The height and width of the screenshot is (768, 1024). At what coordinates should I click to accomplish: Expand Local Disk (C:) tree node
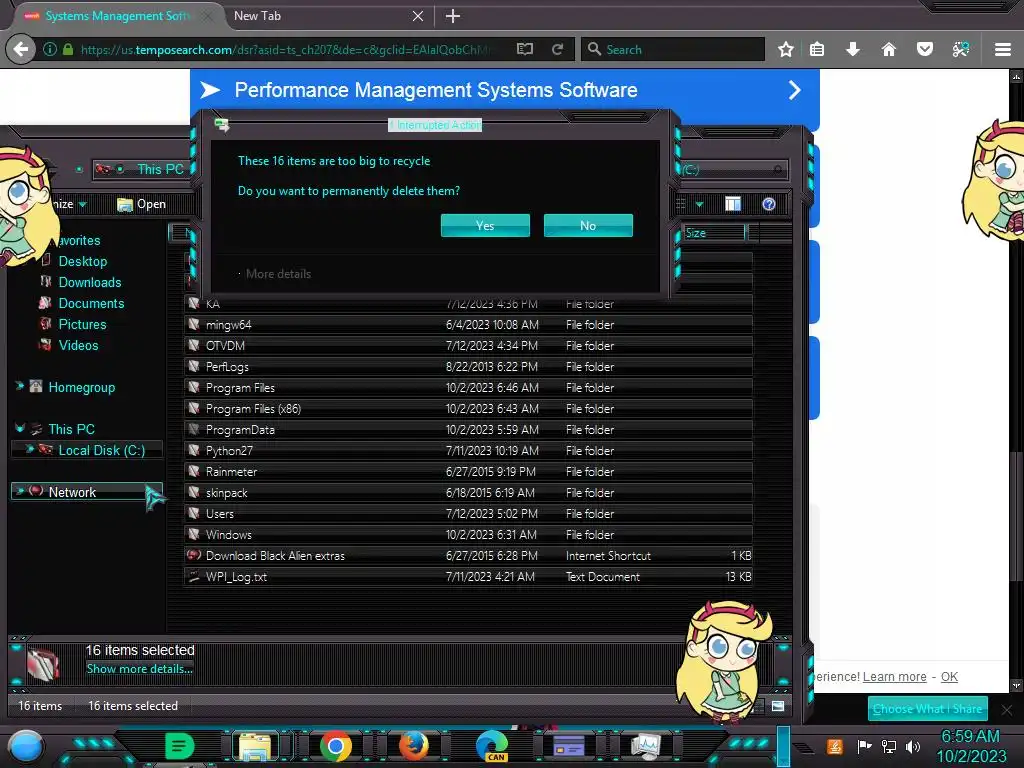(x=29, y=449)
